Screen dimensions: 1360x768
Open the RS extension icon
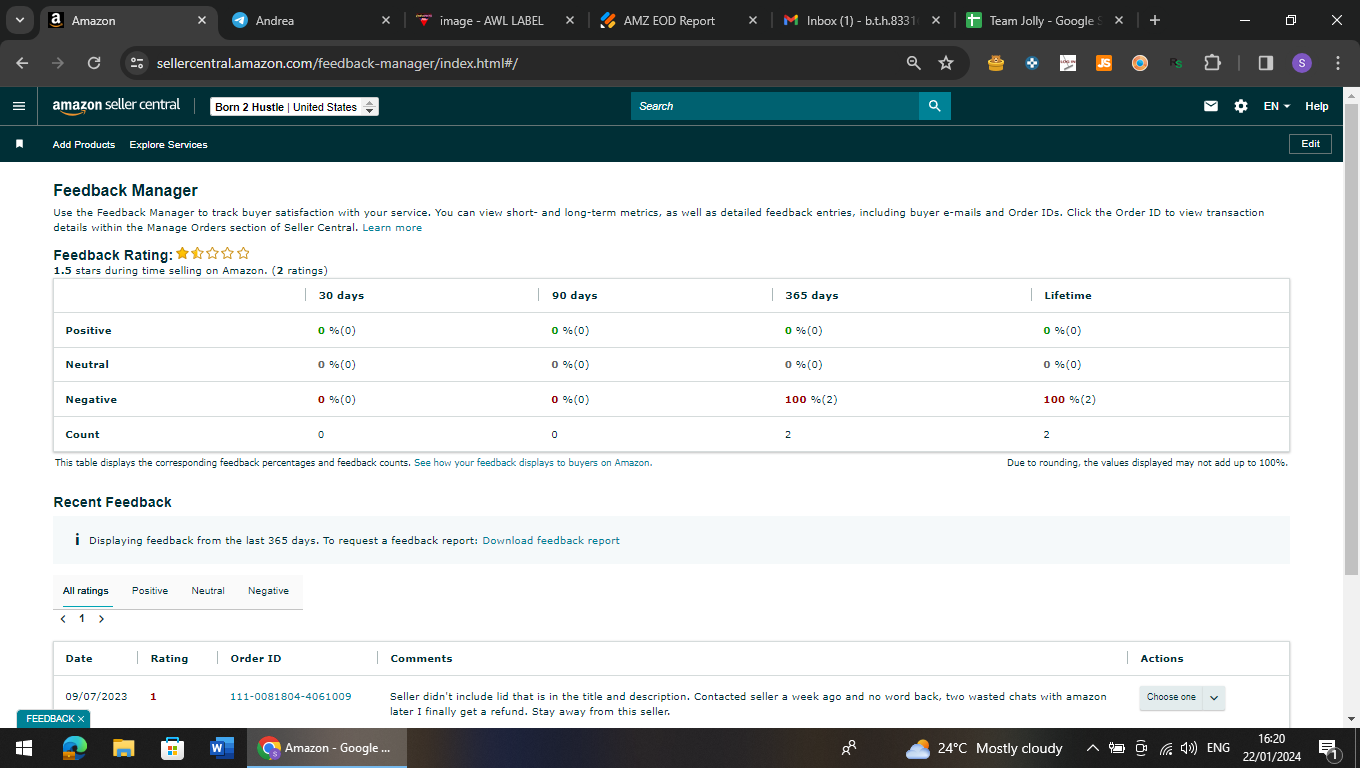[x=1176, y=63]
